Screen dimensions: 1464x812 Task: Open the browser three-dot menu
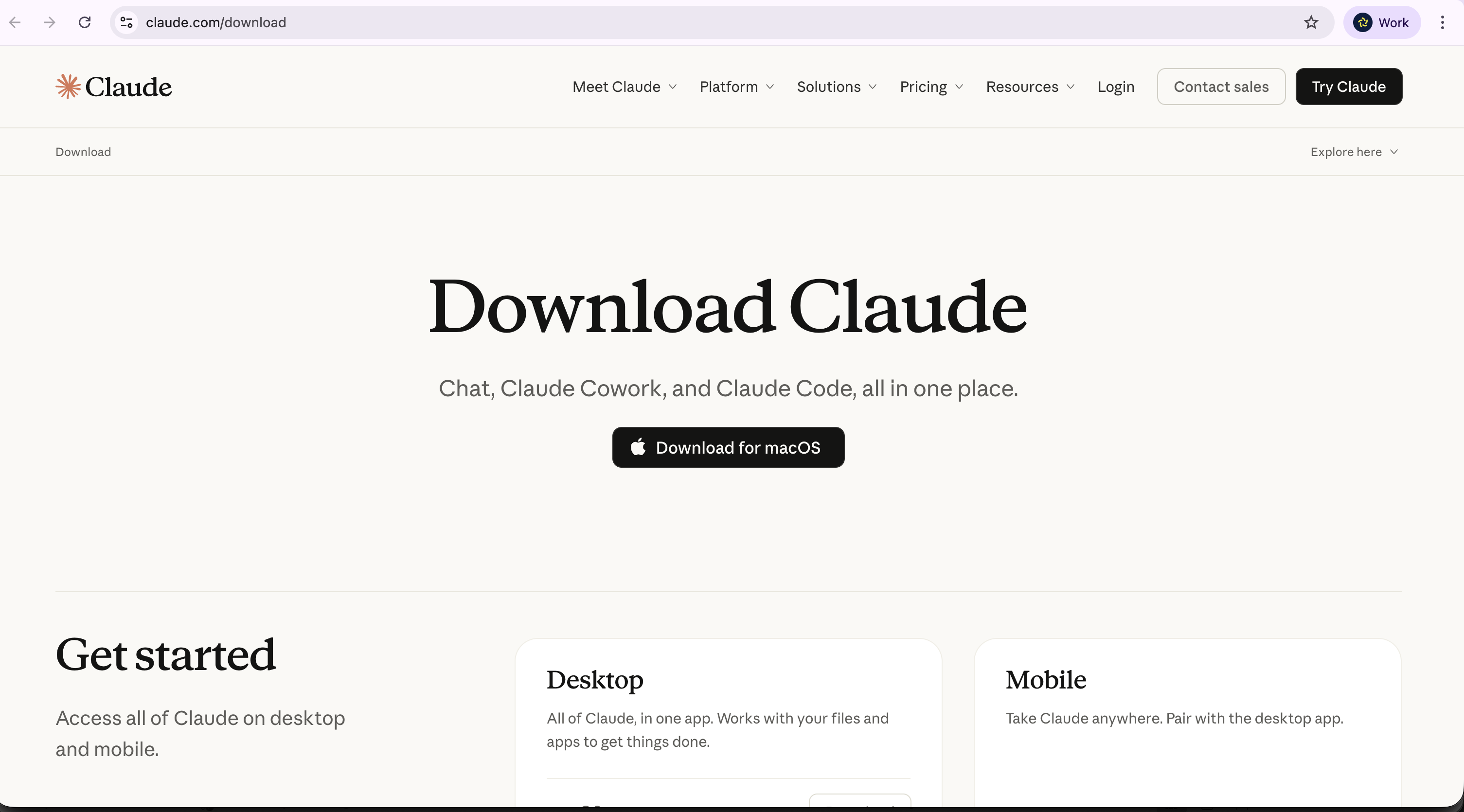tap(1443, 22)
